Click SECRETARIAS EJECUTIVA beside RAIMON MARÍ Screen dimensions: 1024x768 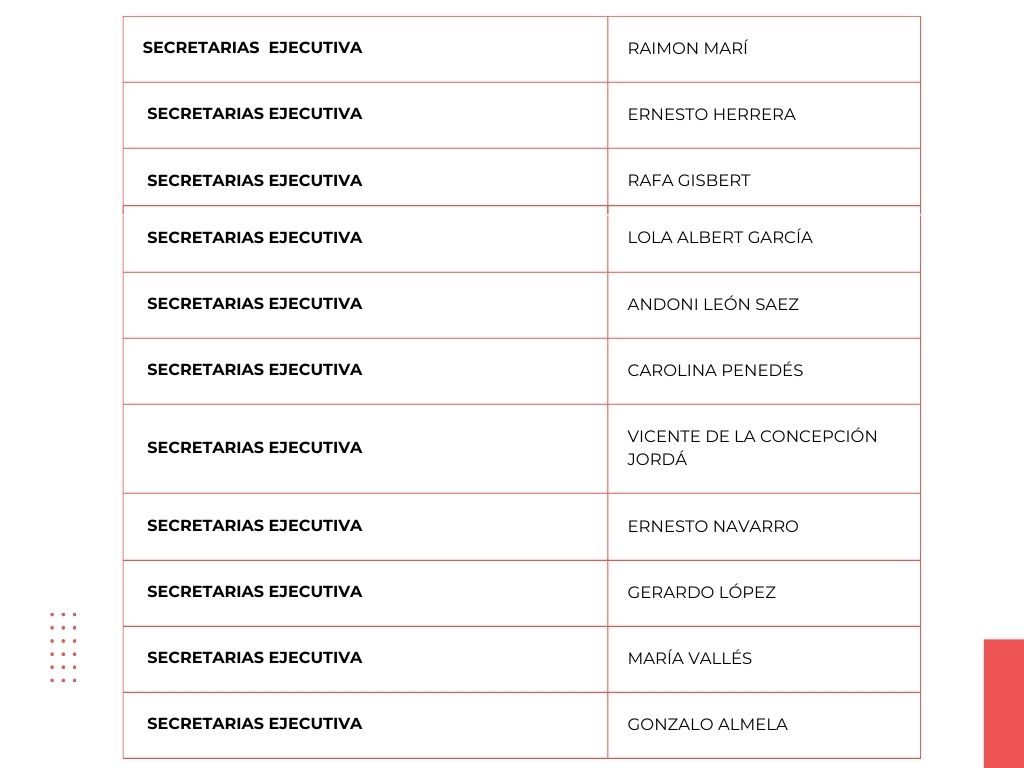click(252, 48)
